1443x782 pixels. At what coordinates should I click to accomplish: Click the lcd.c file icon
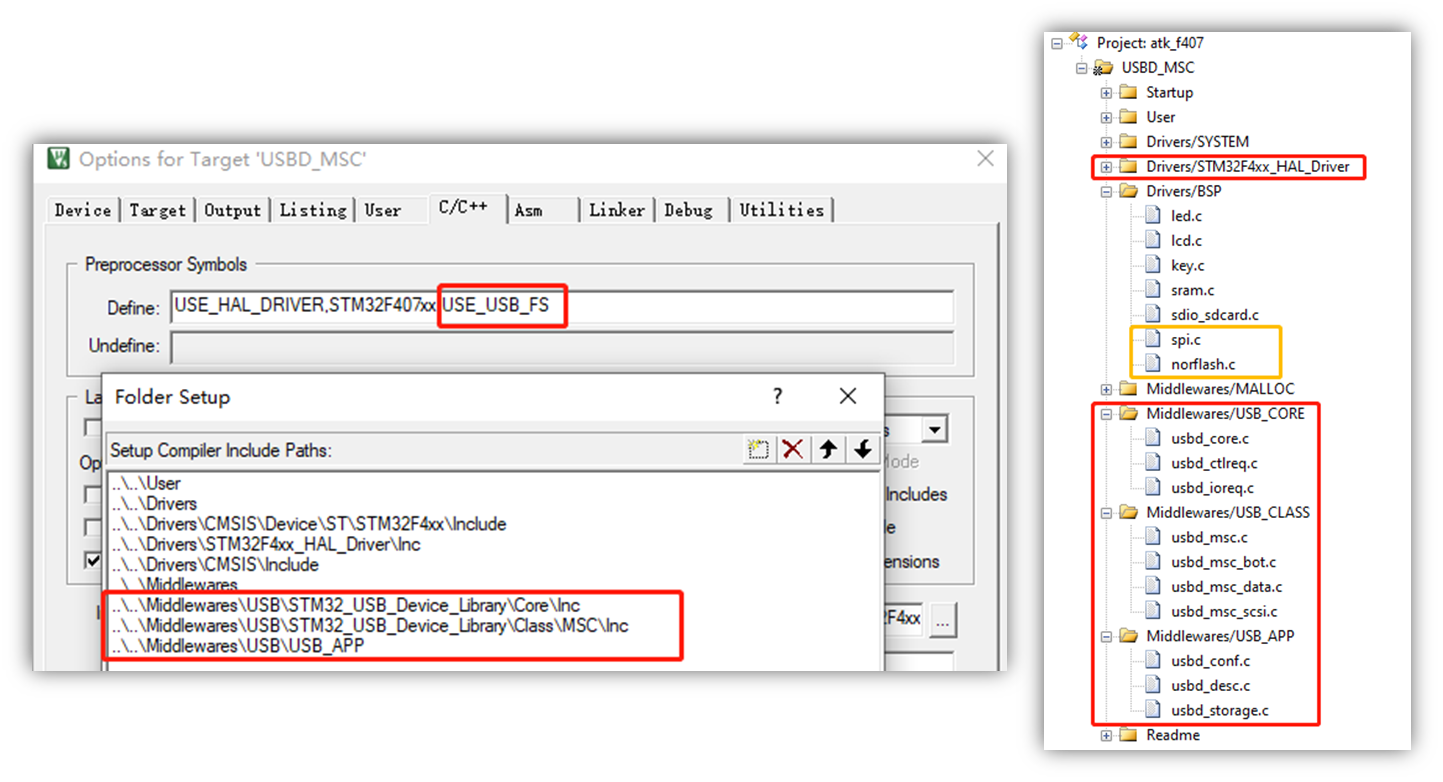pos(1153,241)
